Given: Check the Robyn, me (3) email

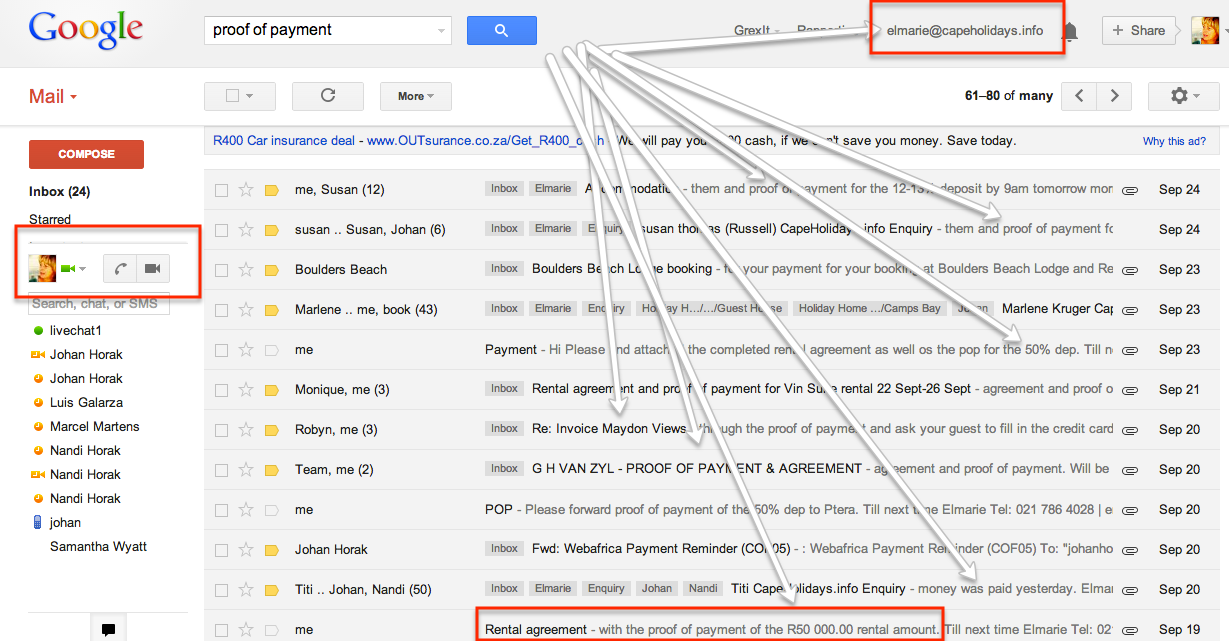Looking at the screenshot, I should pos(221,429).
